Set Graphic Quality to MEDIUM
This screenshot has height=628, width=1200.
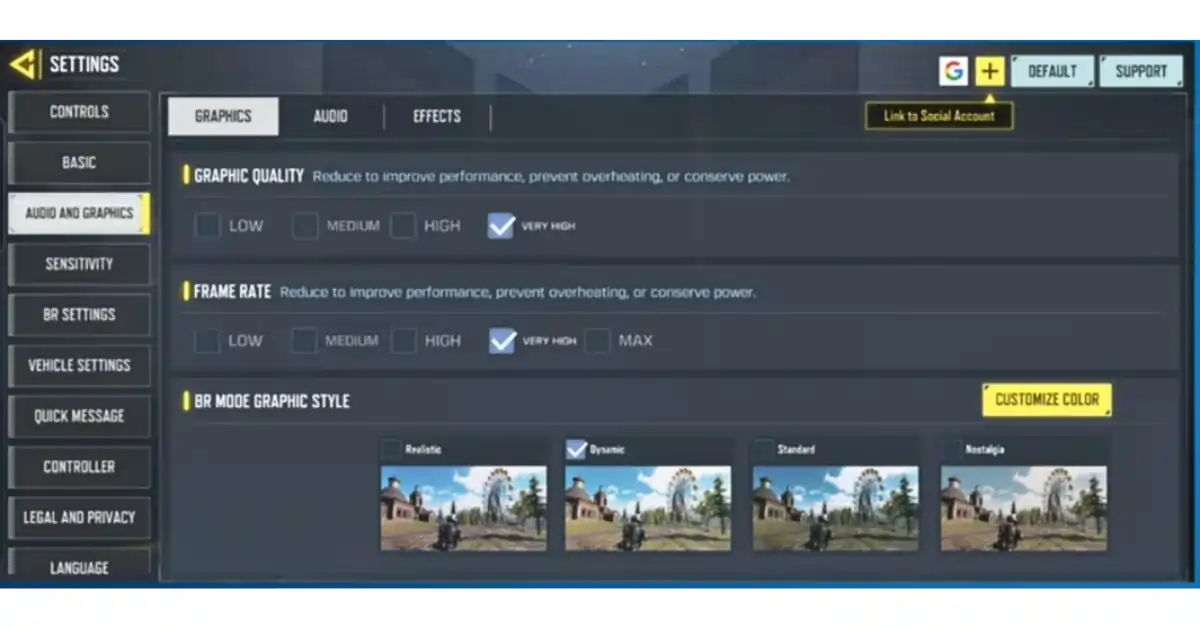(x=305, y=226)
